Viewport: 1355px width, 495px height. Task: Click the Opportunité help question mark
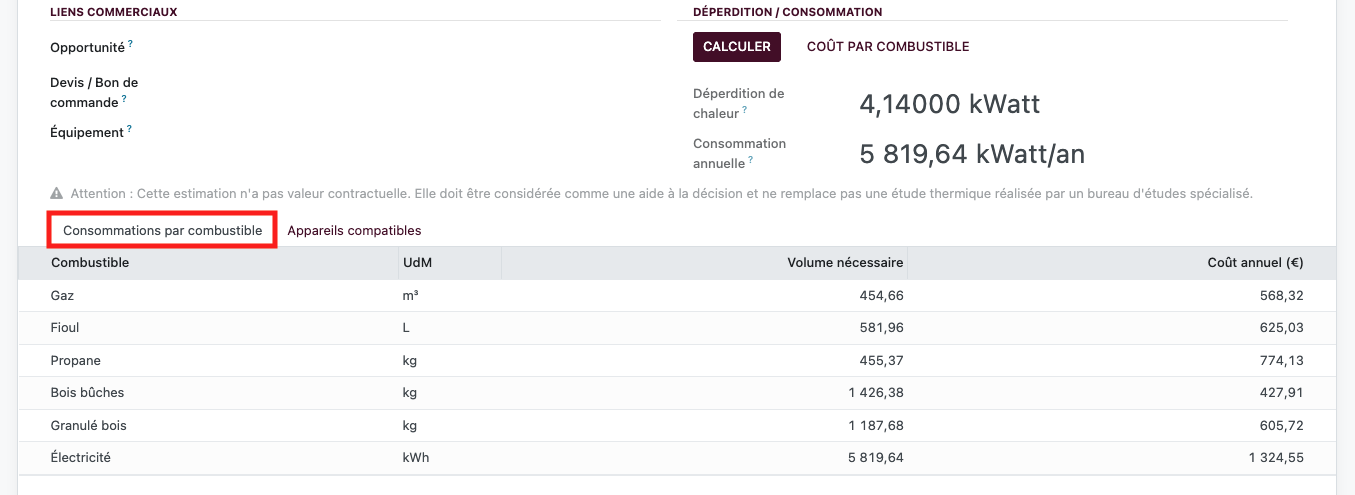point(130,44)
